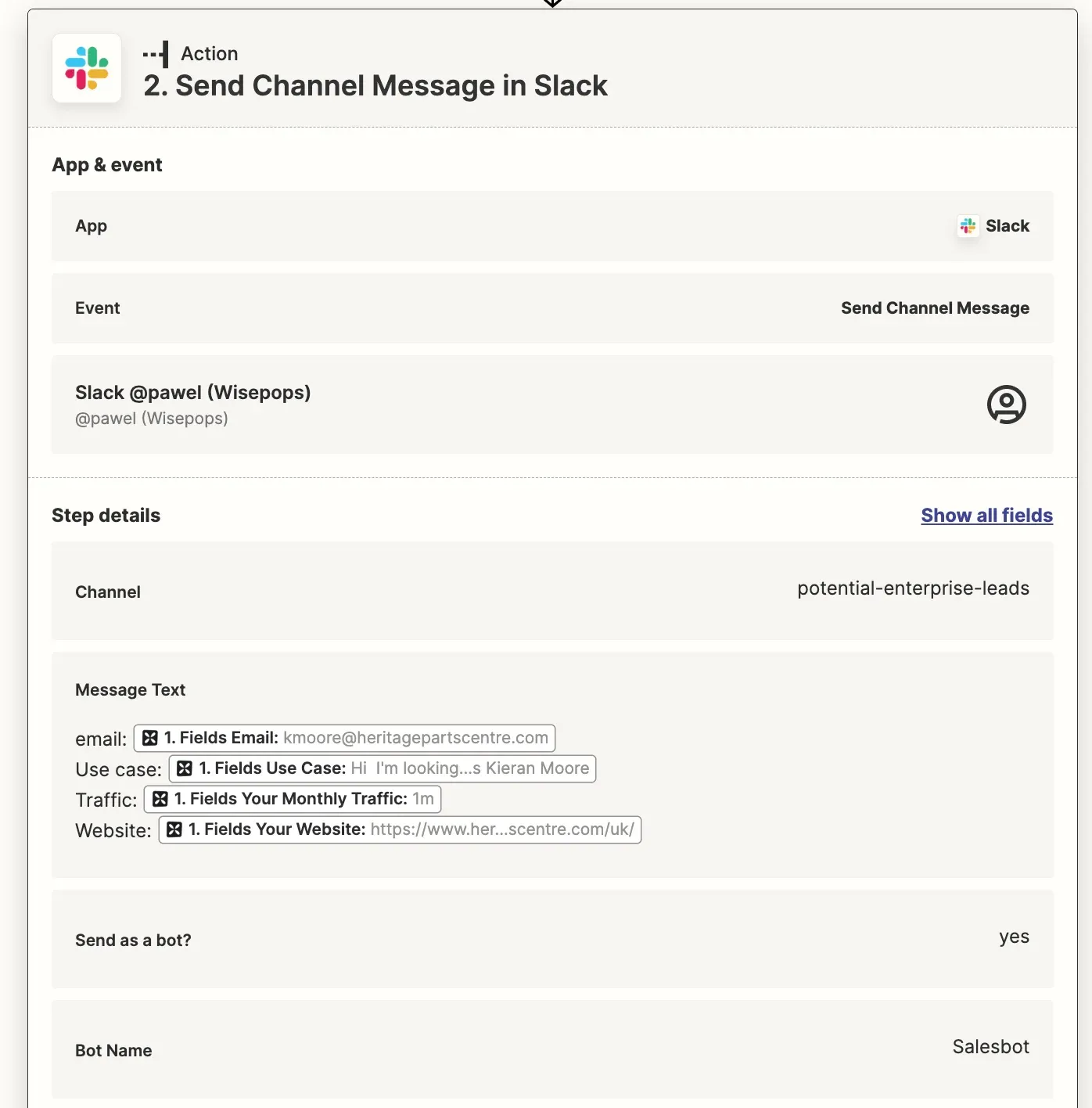Click the Channel row potential-enterprise-leads
The width and height of the screenshot is (1092, 1108).
tap(552, 591)
